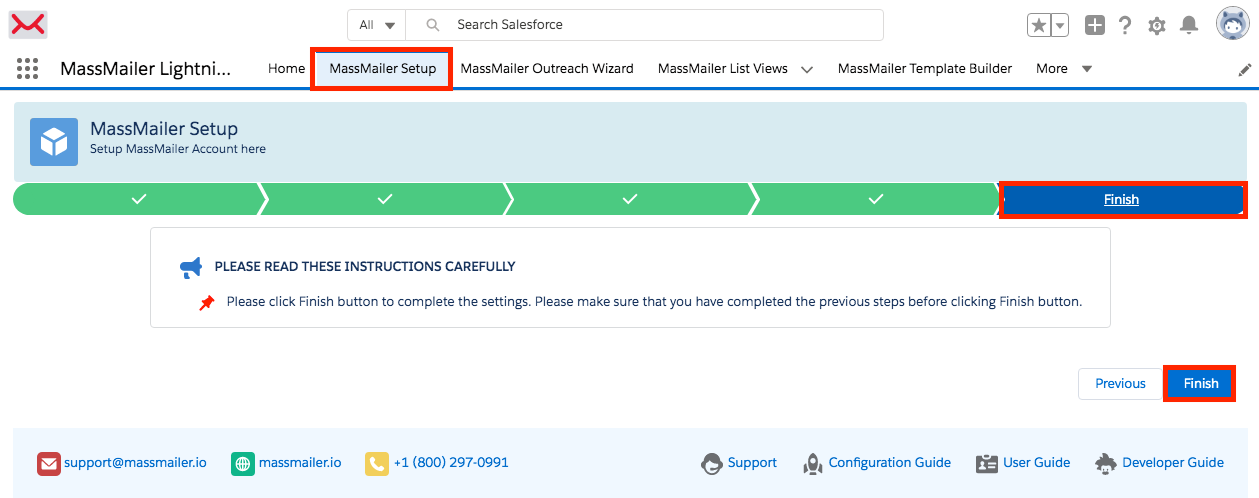The image size is (1259, 498).
Task: Open the App Launcher grid icon
Action: (28, 69)
